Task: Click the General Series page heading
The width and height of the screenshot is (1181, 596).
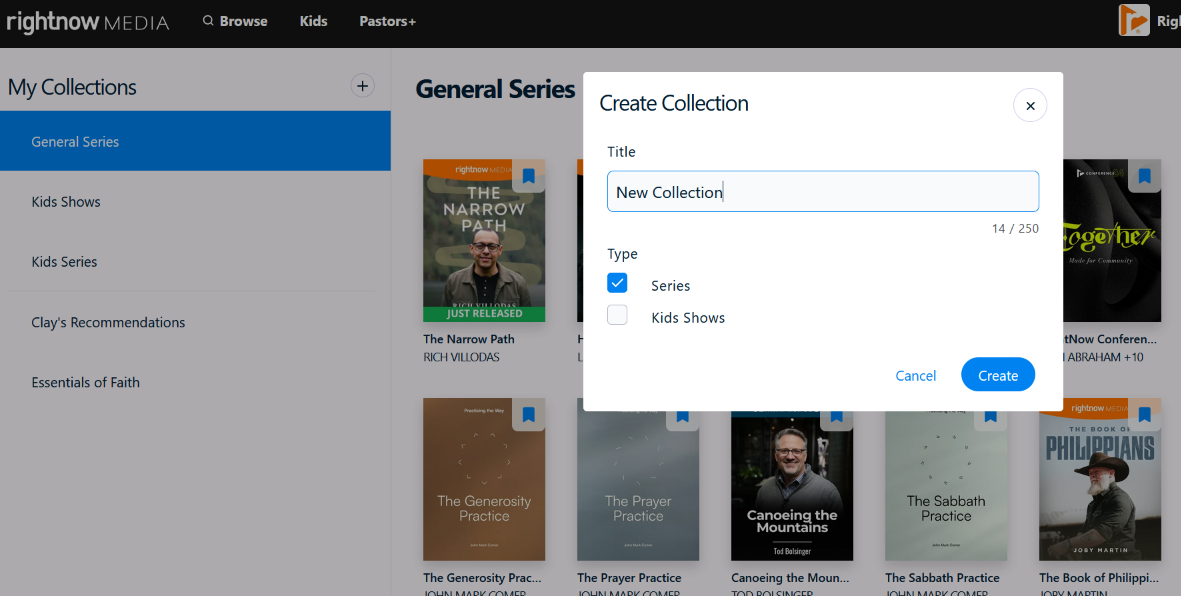Action: (x=495, y=89)
